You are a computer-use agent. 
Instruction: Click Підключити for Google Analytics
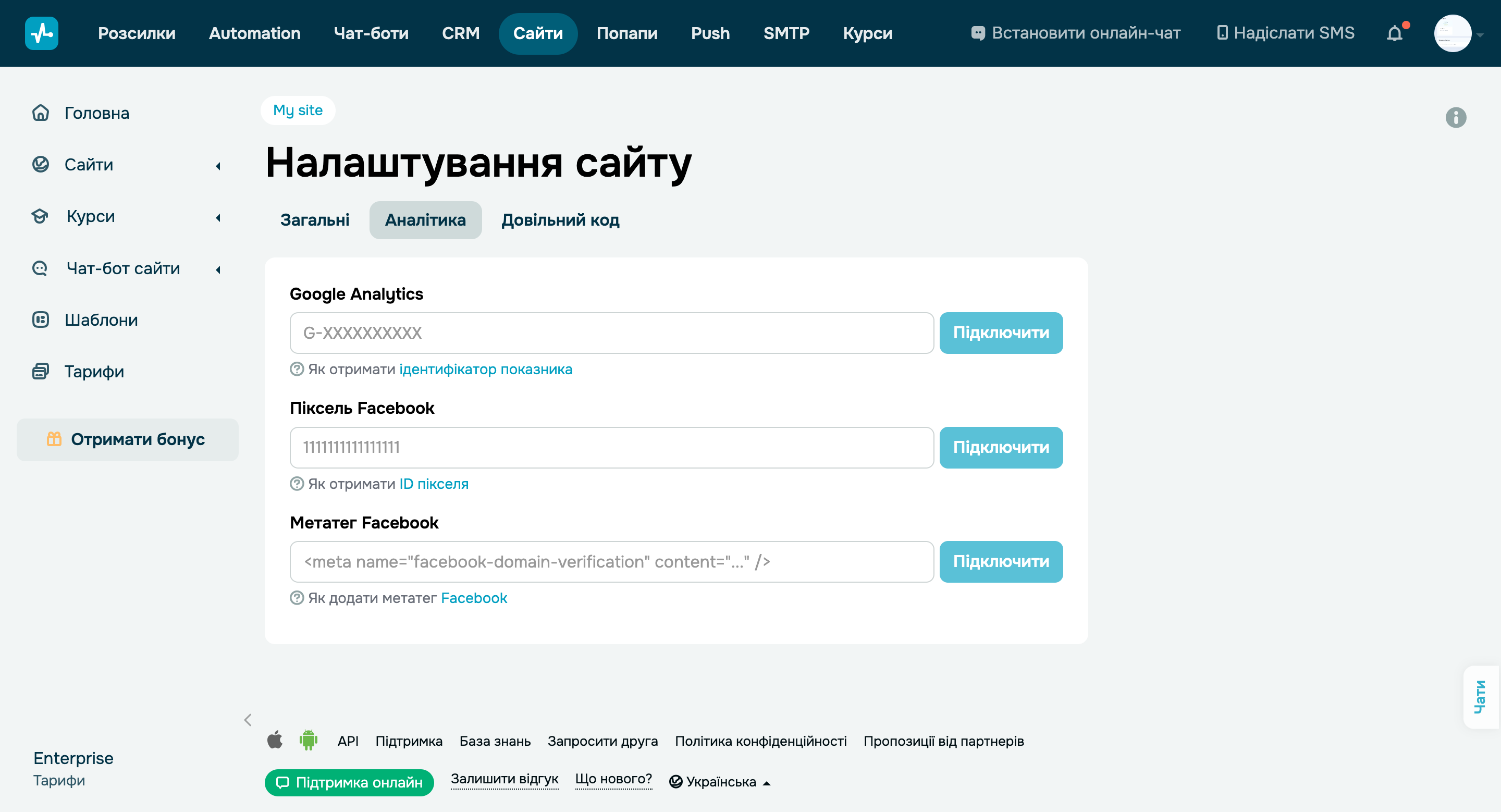coord(1001,333)
